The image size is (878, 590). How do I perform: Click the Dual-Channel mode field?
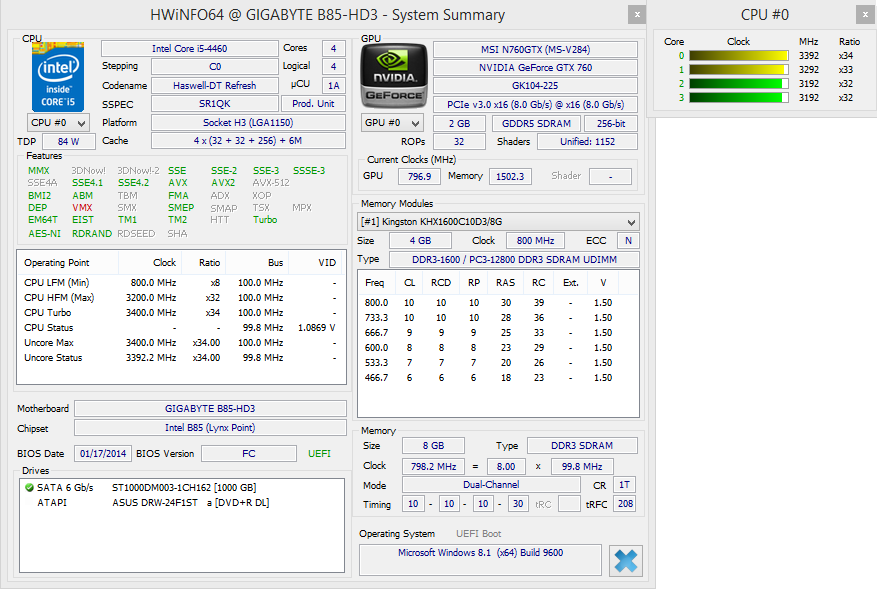pos(491,485)
